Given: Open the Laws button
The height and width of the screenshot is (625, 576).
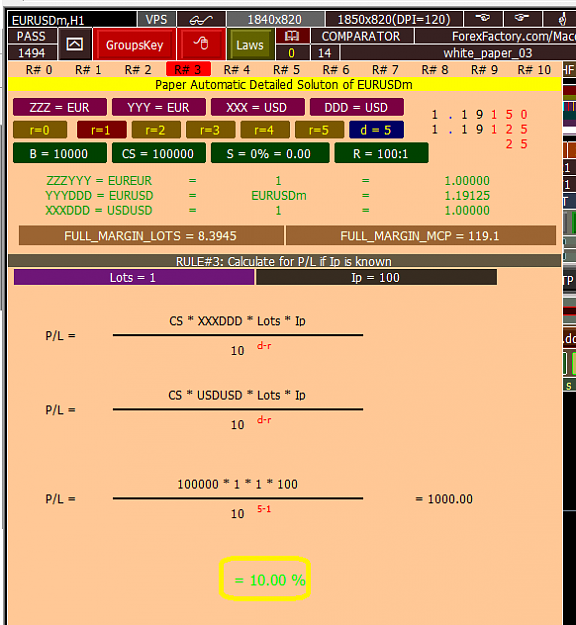Looking at the screenshot, I should tap(250, 45).
